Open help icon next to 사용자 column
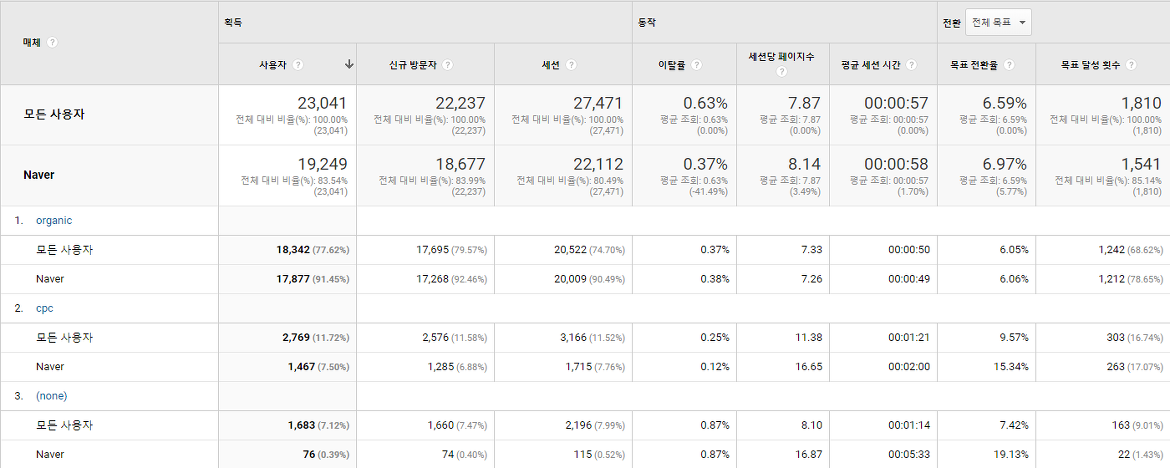This screenshot has width=1170, height=468. 298,65
